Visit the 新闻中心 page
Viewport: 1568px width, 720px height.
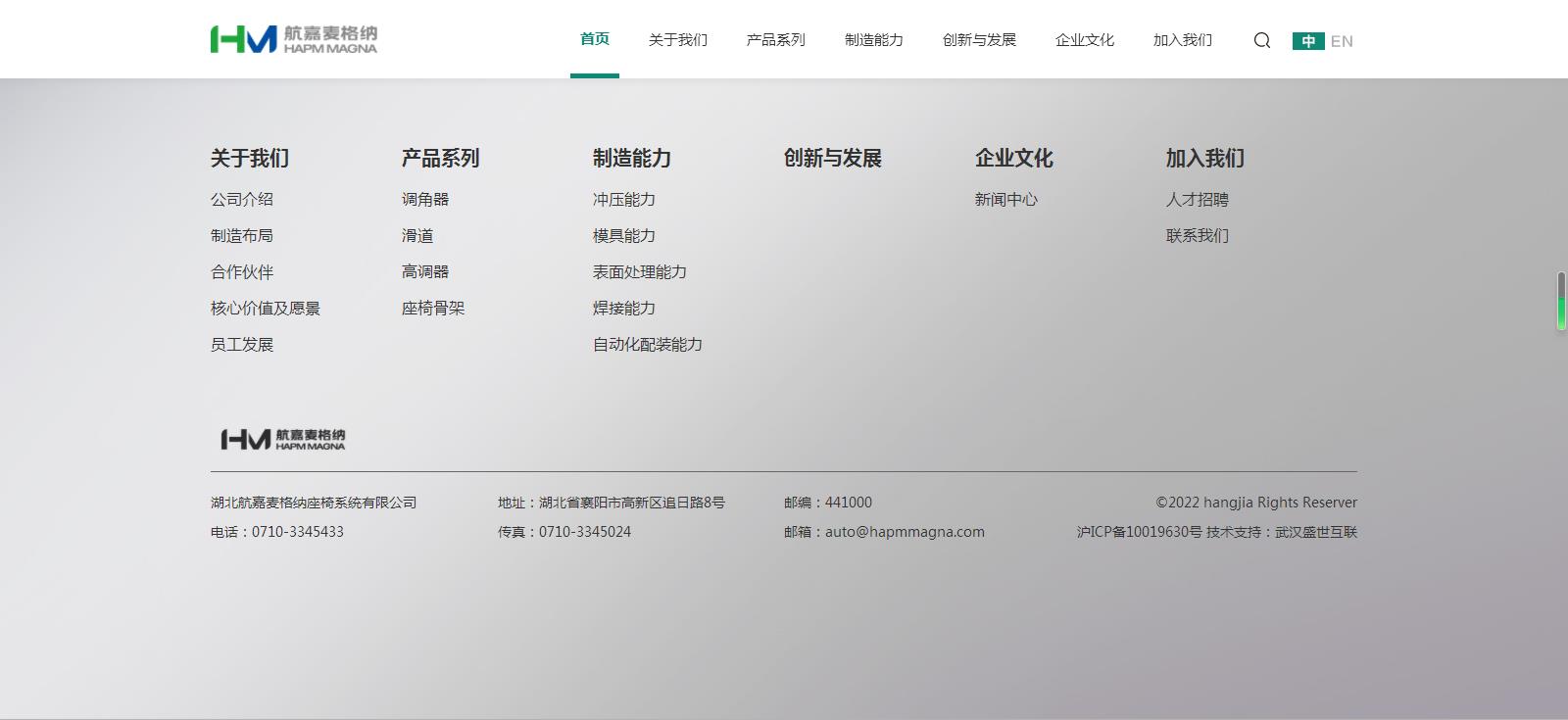click(x=1005, y=199)
